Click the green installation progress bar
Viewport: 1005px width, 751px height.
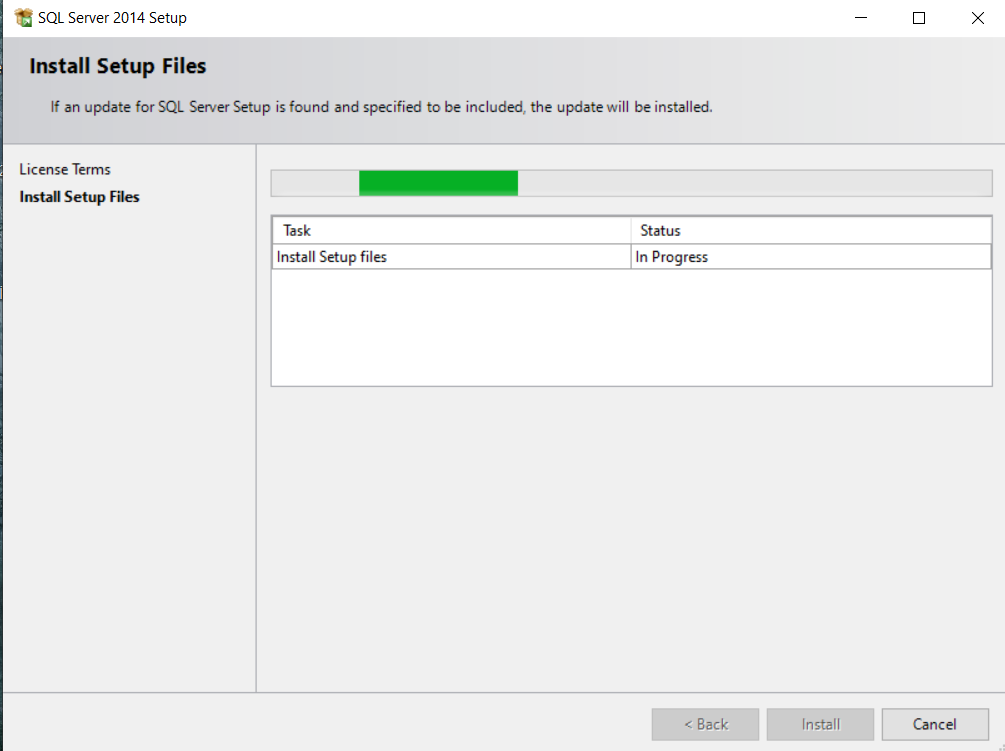click(438, 182)
